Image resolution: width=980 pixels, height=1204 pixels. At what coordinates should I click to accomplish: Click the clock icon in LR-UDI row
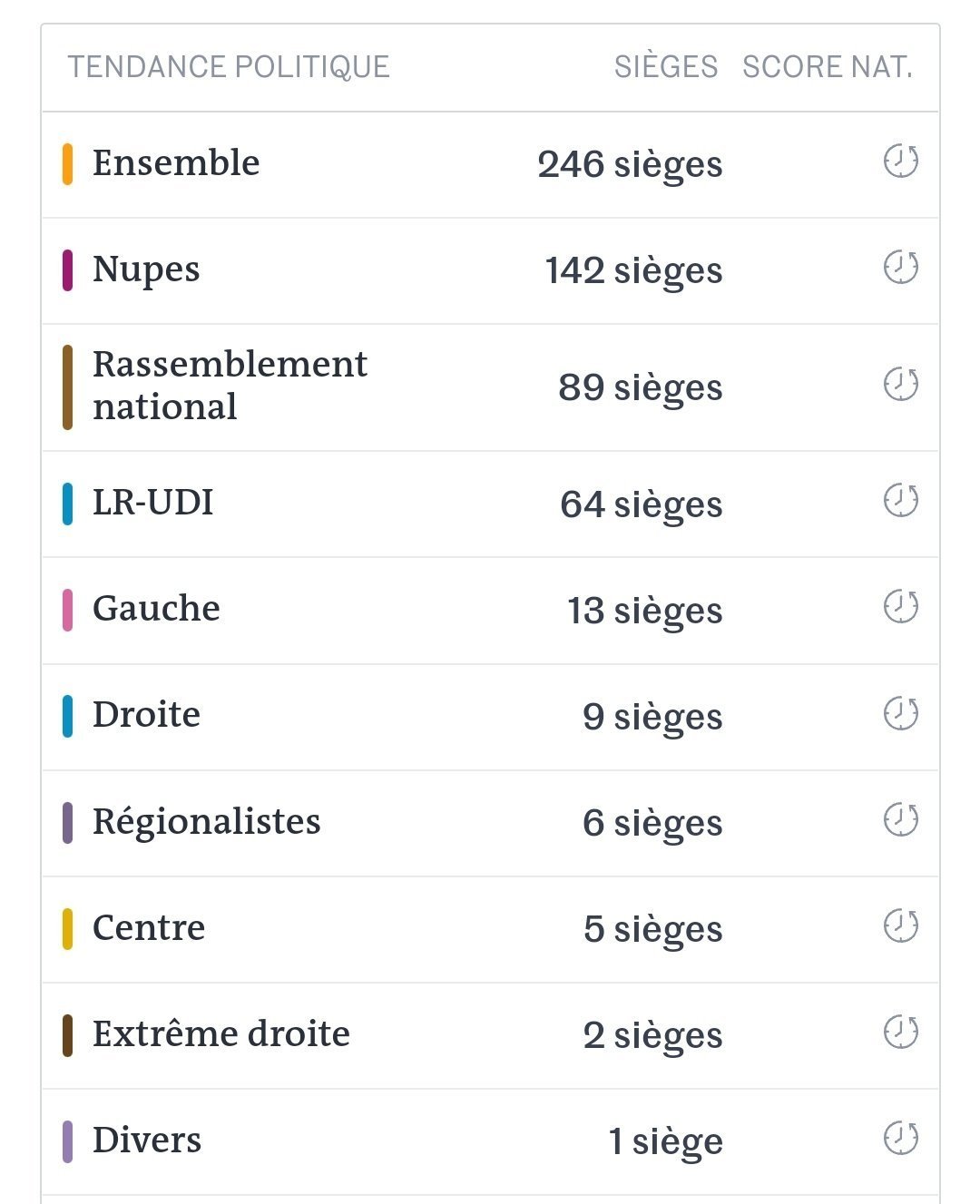pyautogui.click(x=900, y=500)
